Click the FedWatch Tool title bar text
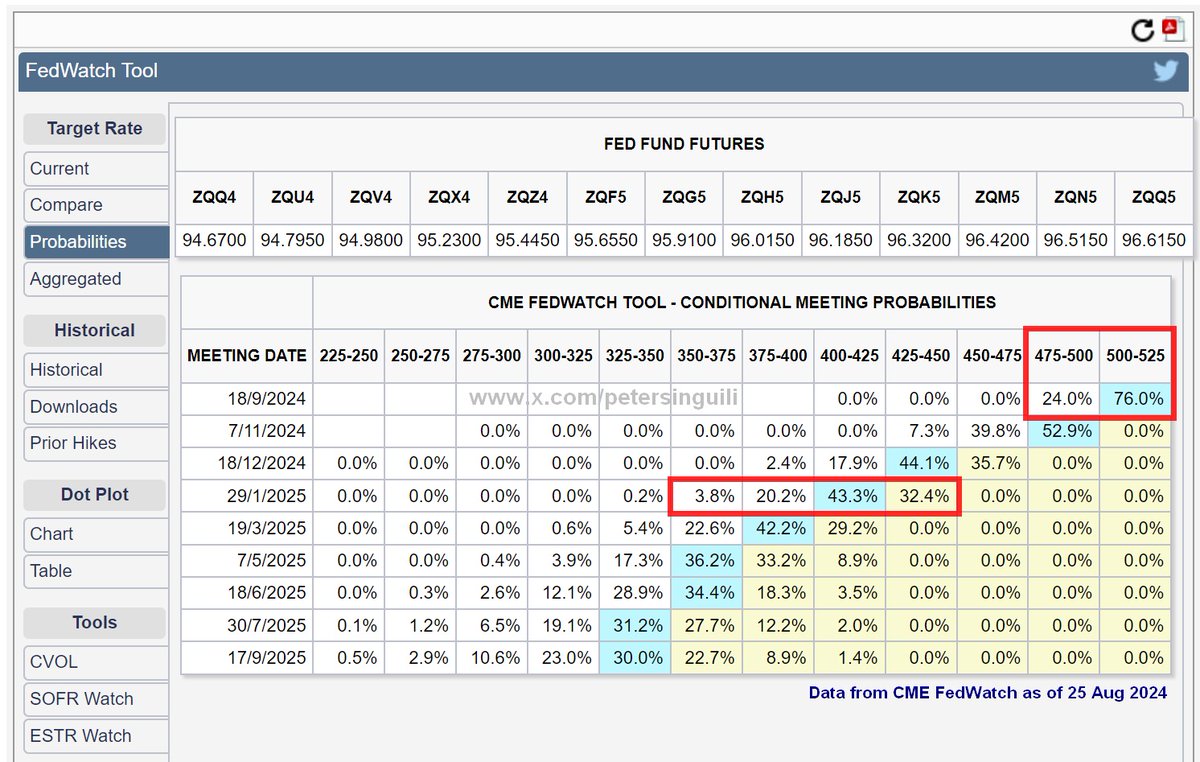The image size is (1200, 762). [93, 71]
